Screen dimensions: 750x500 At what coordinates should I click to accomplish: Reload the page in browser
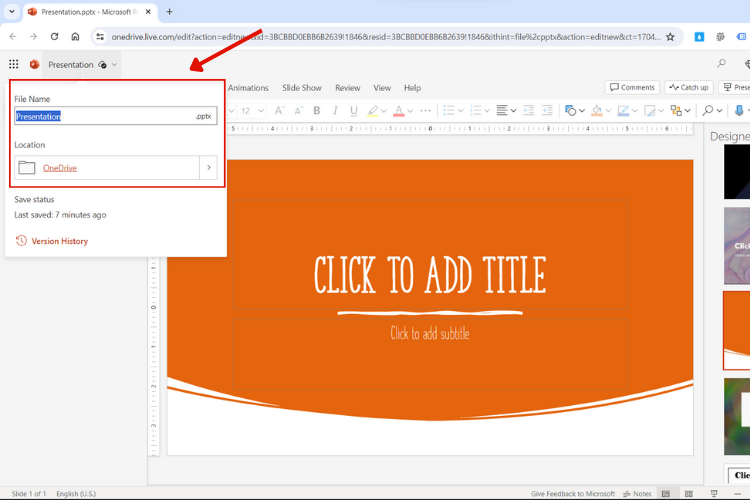click(55, 36)
